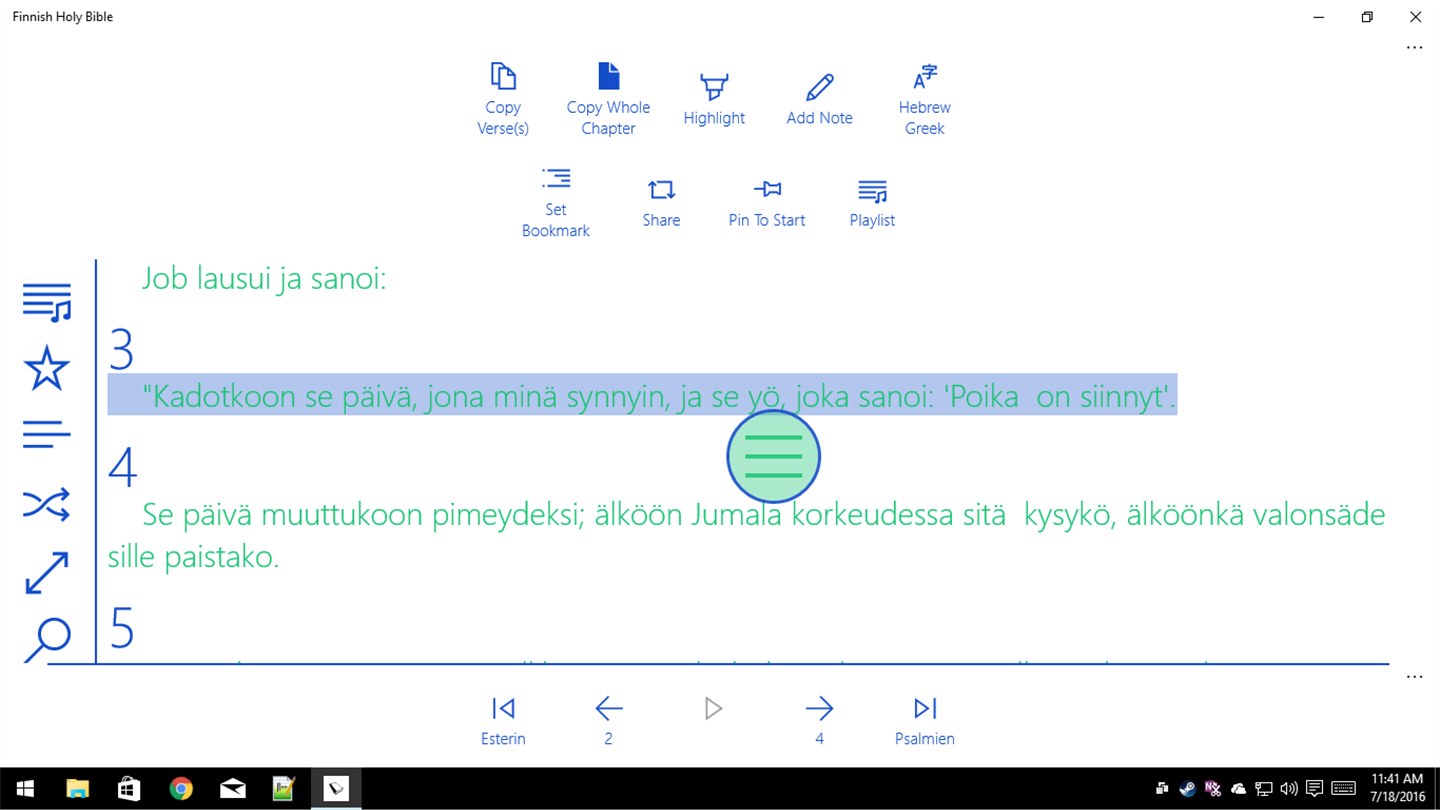
Task: Toggle full screen with the diagonal arrows icon
Action: tap(47, 573)
